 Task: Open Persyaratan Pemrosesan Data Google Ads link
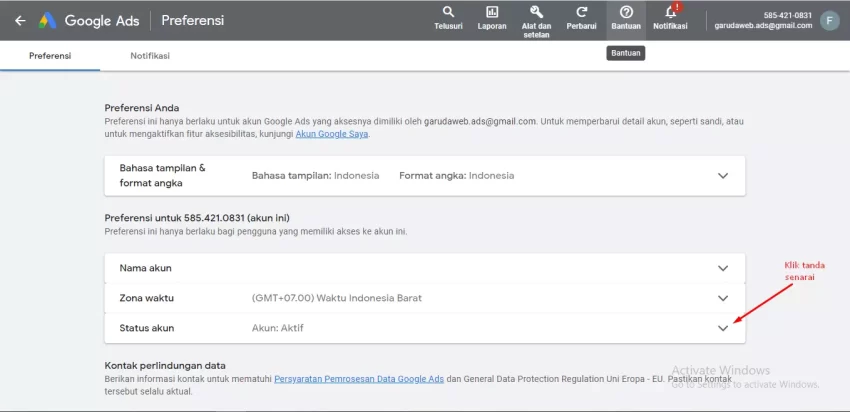click(359, 379)
